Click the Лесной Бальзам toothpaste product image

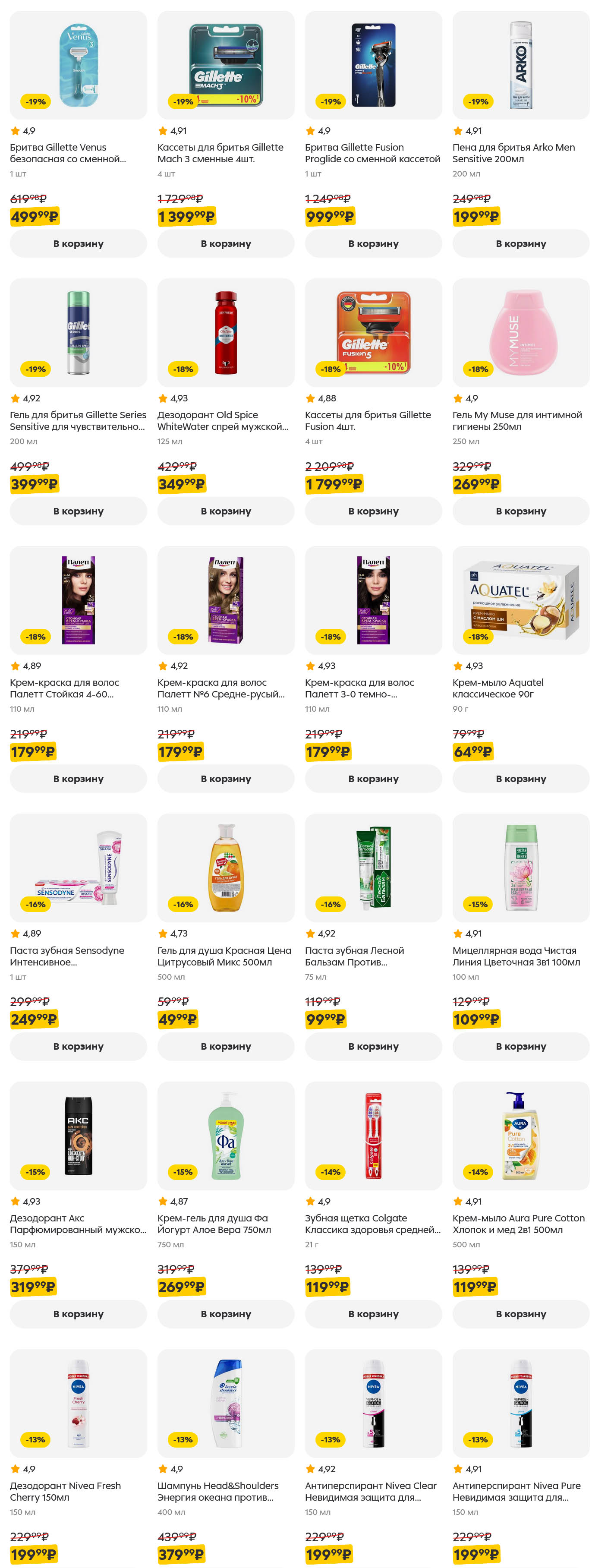coord(373,868)
